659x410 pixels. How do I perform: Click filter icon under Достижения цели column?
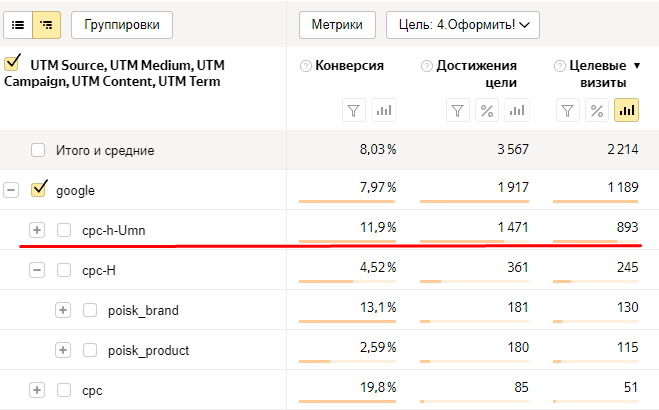pos(457,110)
